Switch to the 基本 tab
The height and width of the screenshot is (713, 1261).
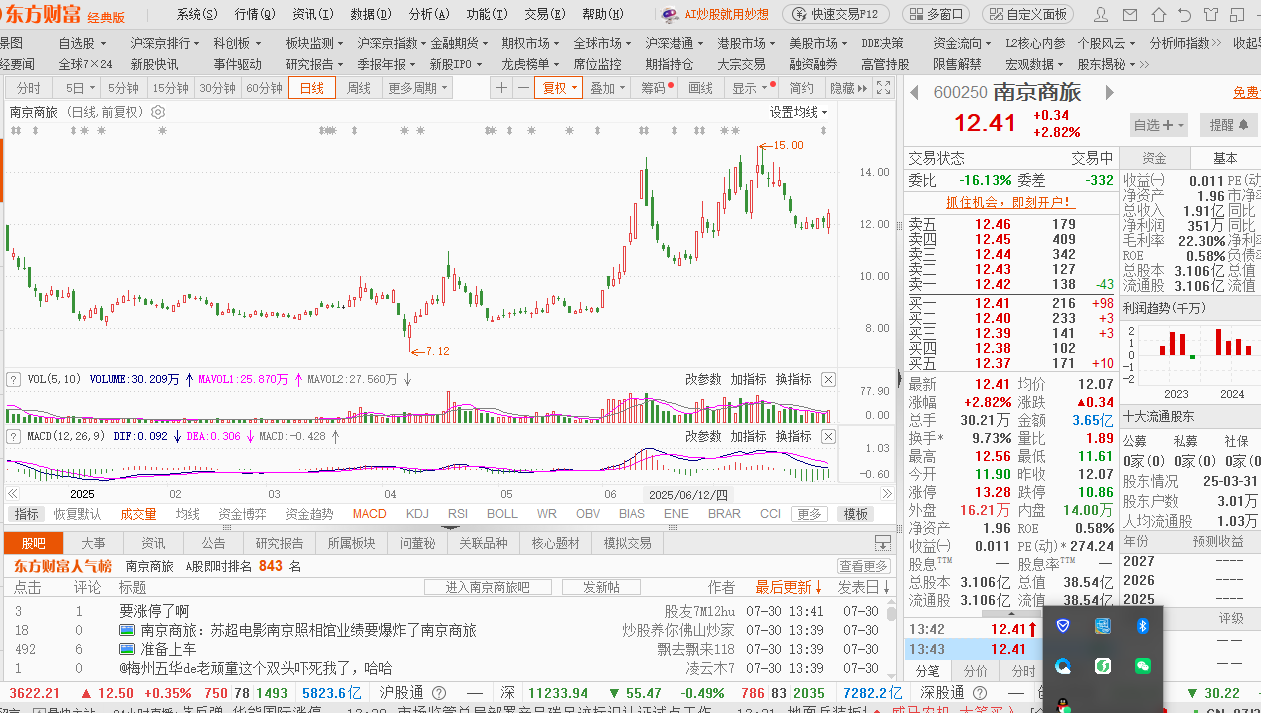click(x=1225, y=158)
